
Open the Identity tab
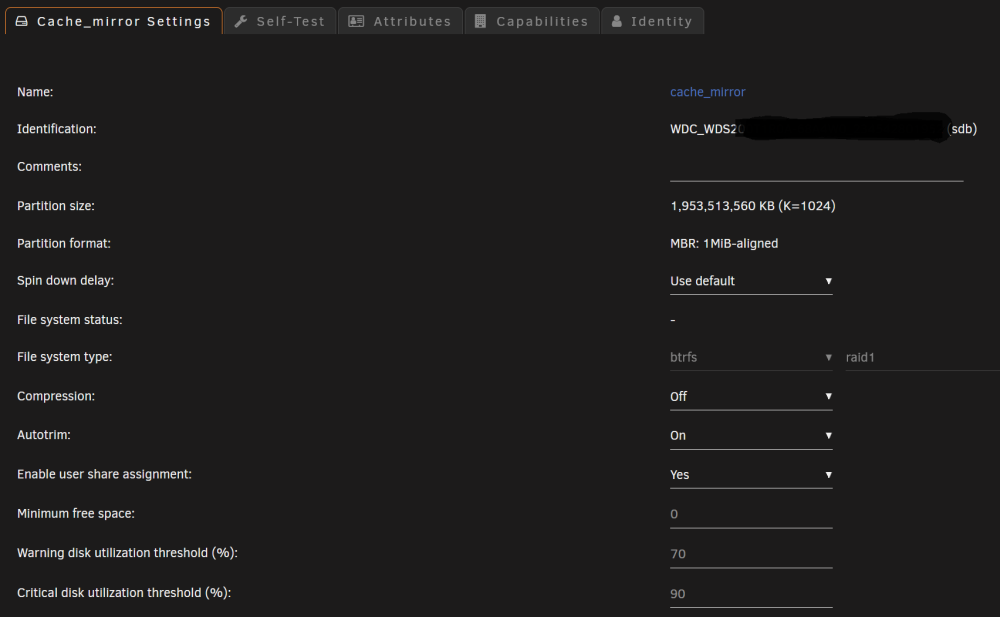(652, 21)
